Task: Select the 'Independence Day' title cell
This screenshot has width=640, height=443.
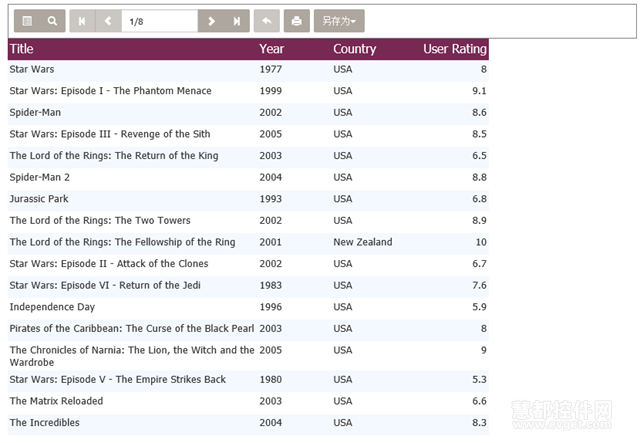Action: [x=52, y=307]
